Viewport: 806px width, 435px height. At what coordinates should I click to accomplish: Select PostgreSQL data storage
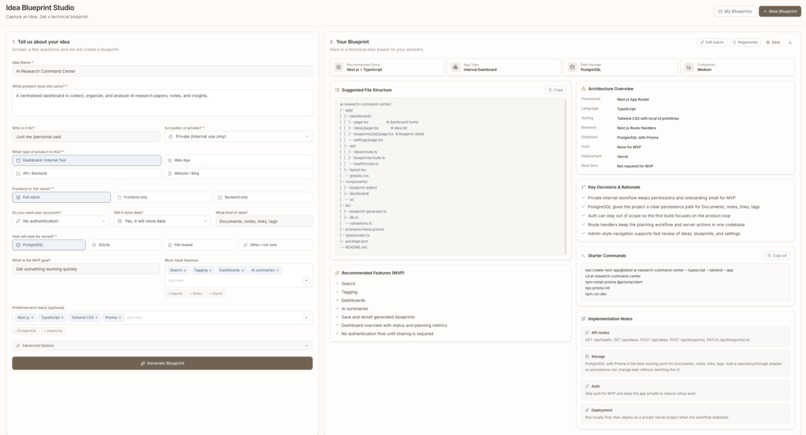click(49, 245)
